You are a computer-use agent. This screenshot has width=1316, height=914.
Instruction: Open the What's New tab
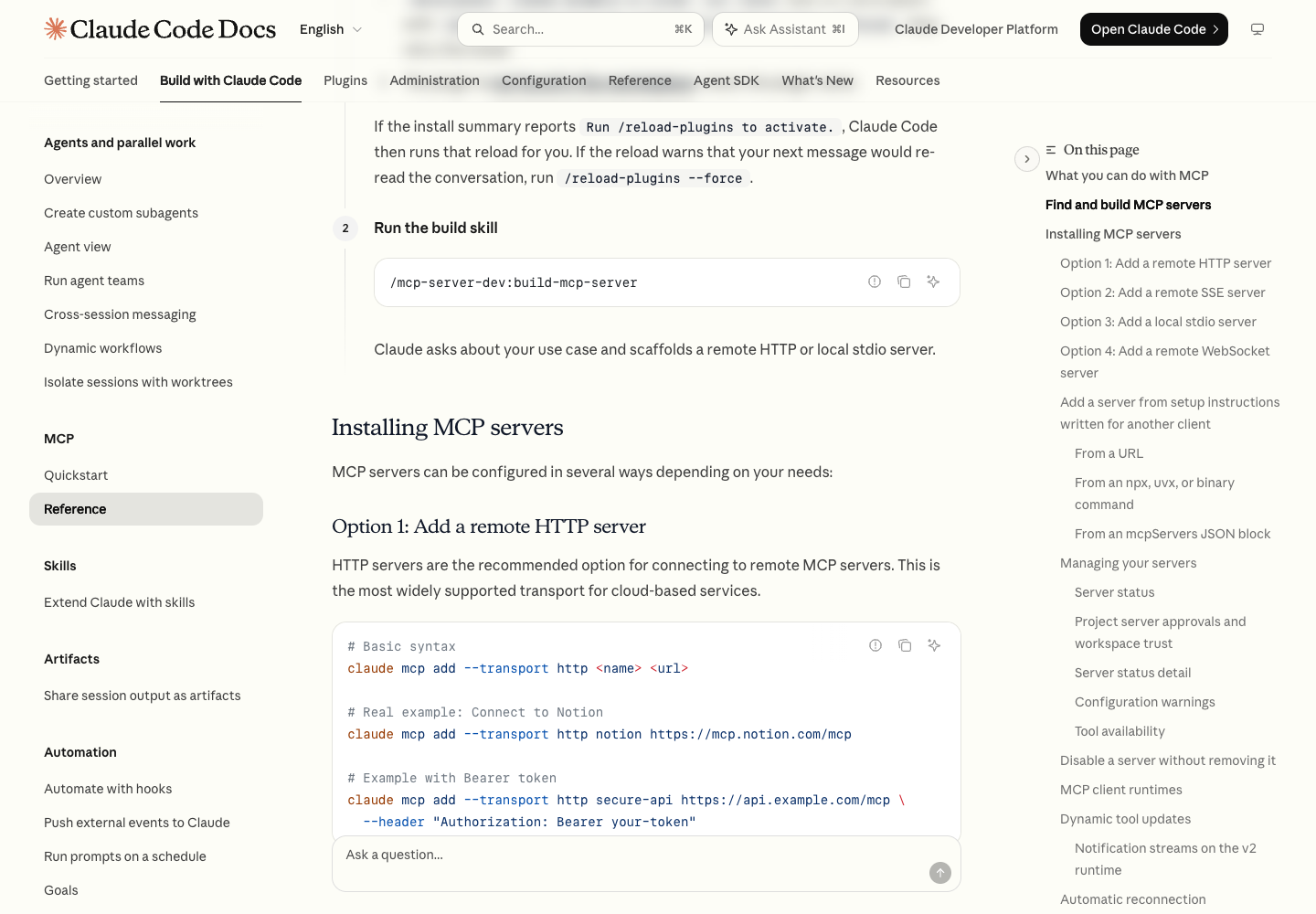817,80
